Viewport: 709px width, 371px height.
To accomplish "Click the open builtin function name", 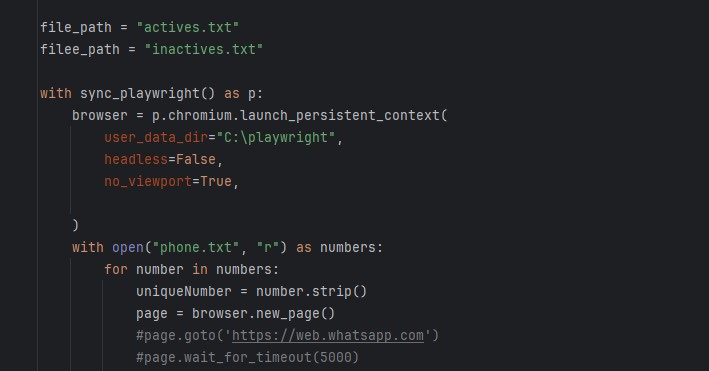I will [128, 247].
